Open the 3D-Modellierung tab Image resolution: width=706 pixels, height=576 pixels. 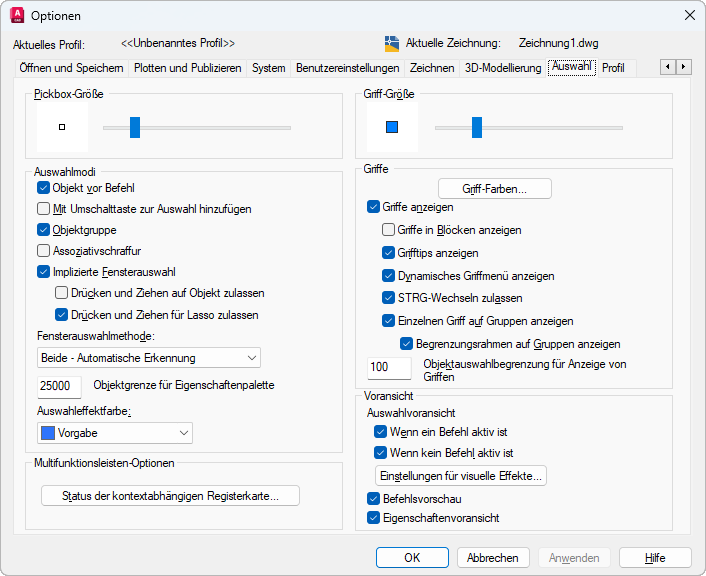(x=503, y=68)
